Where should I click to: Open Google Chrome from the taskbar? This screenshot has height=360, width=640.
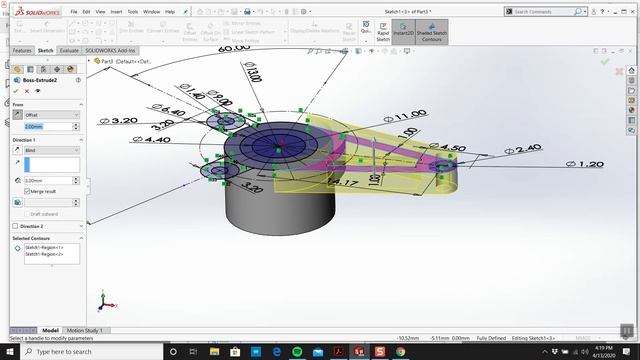coord(400,352)
